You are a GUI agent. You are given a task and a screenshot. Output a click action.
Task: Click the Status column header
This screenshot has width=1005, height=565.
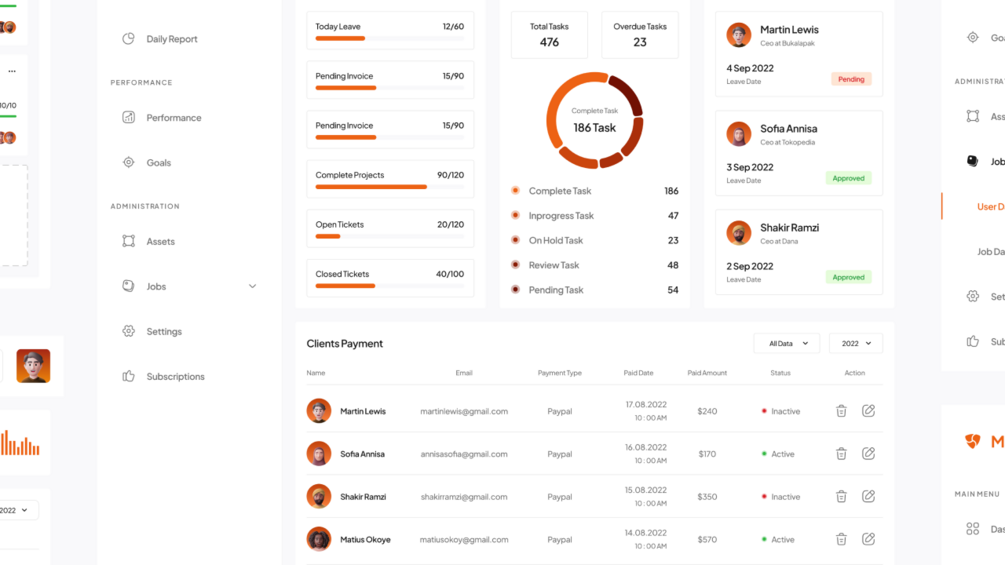[x=780, y=373]
